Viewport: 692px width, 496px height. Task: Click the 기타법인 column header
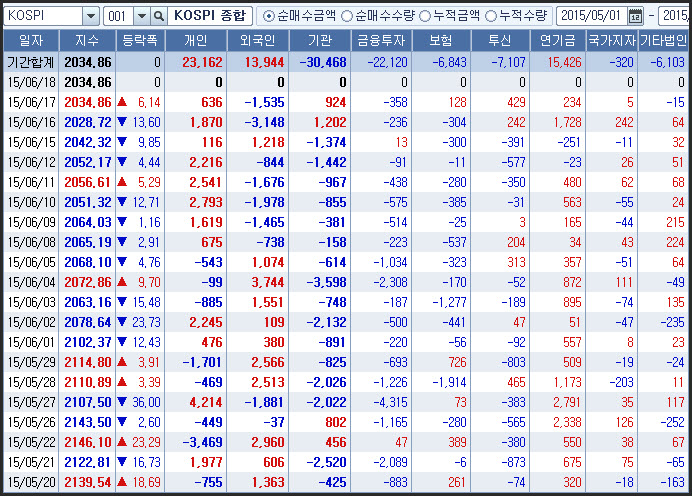click(x=663, y=41)
